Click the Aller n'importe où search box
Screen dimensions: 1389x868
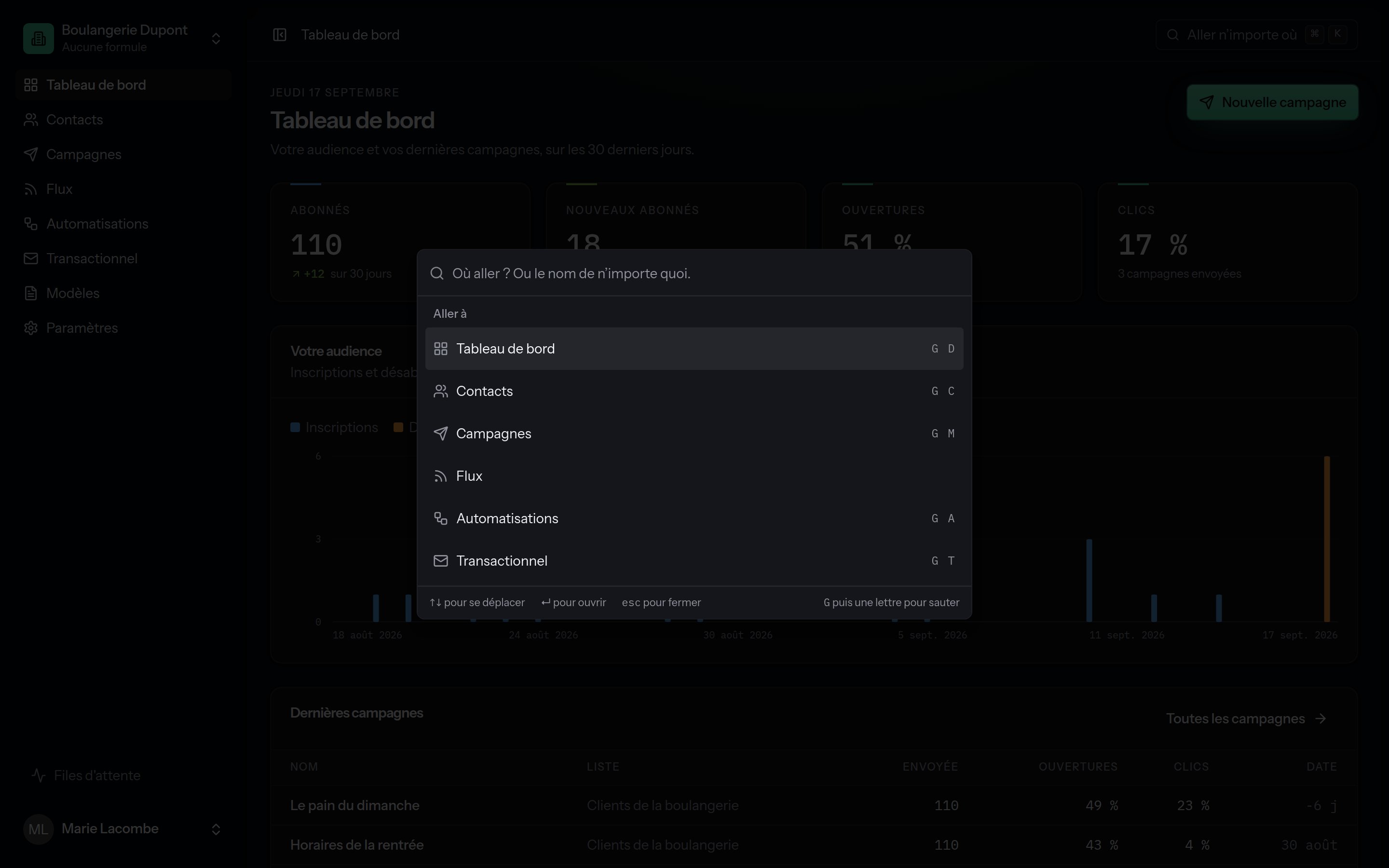point(1256,35)
